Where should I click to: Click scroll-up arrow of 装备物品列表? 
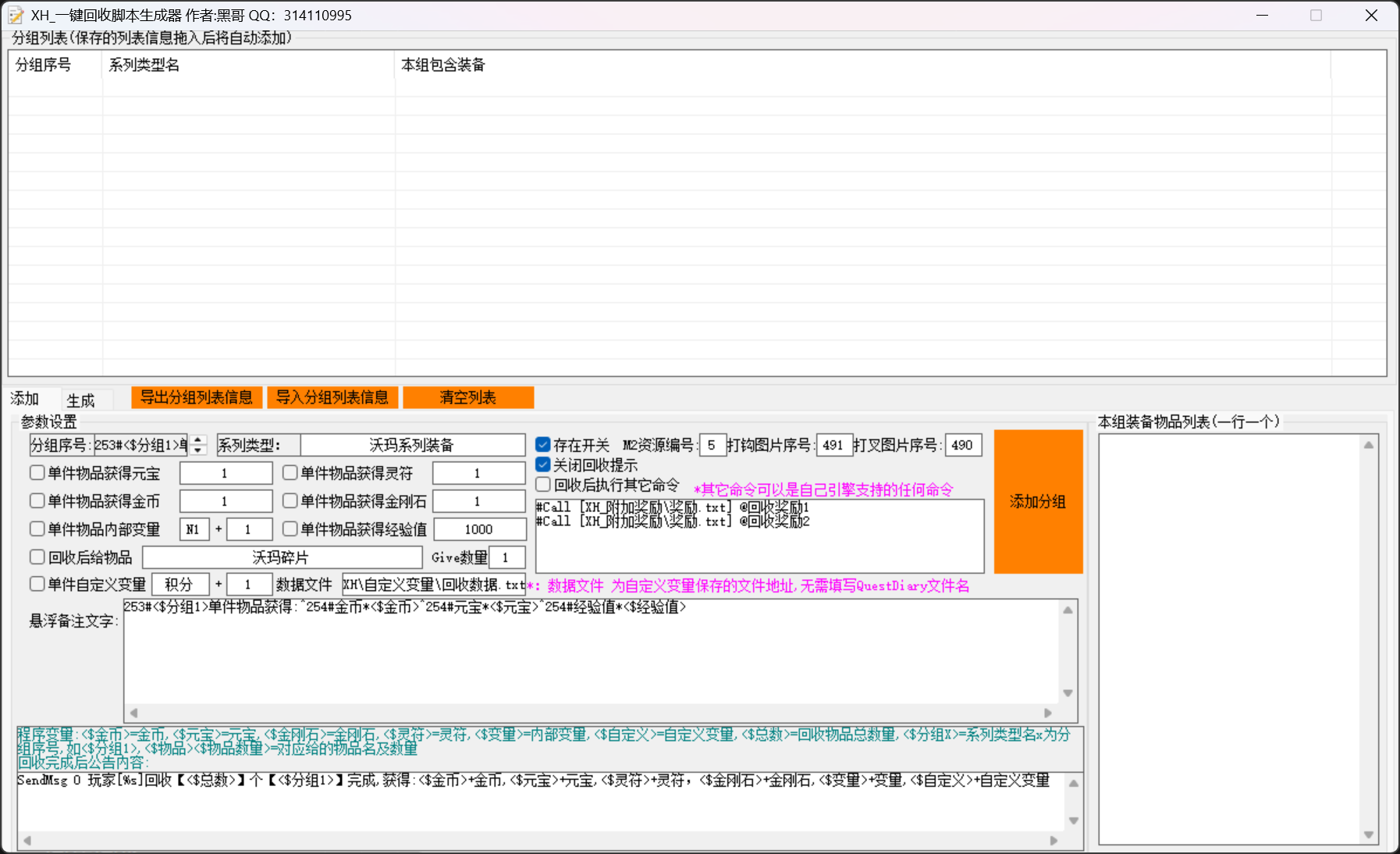(1368, 445)
